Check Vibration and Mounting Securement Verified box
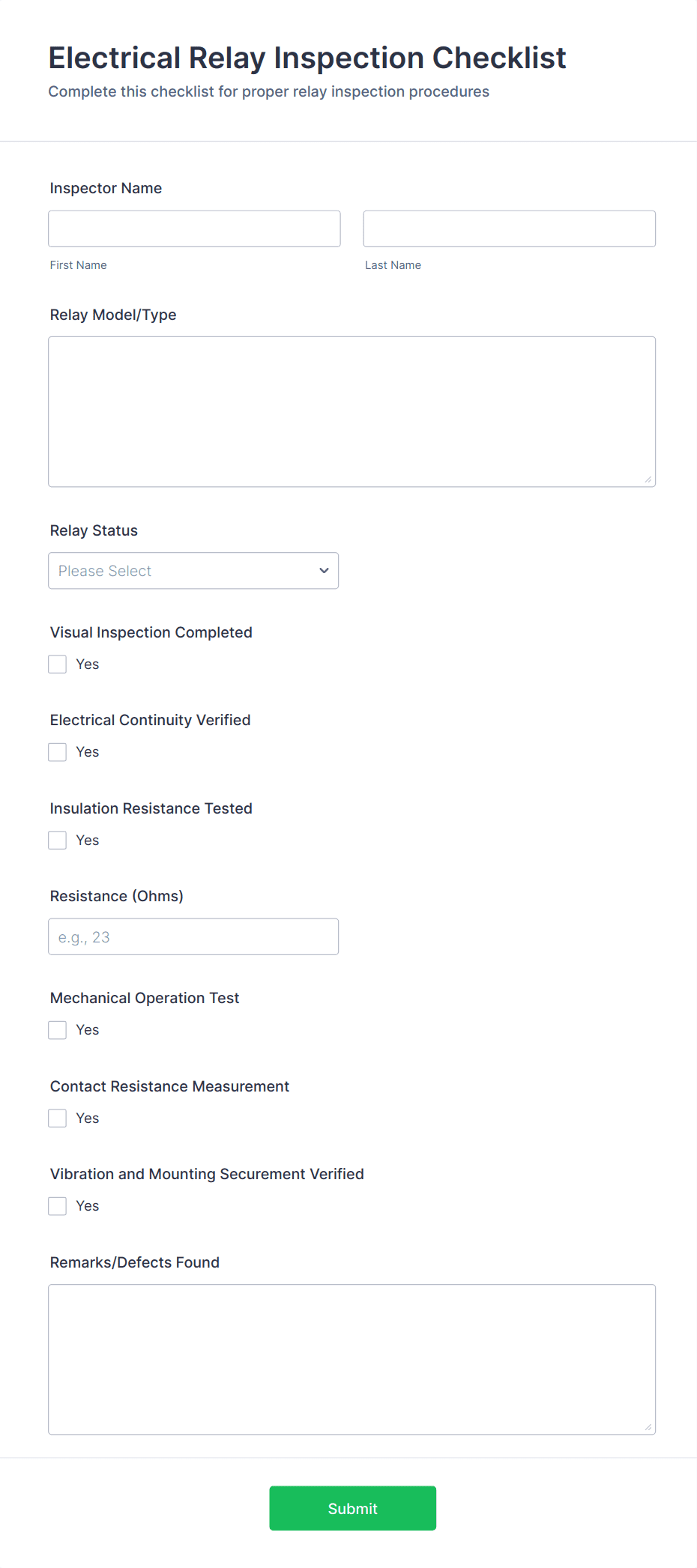The image size is (697, 1568). 58,1206
